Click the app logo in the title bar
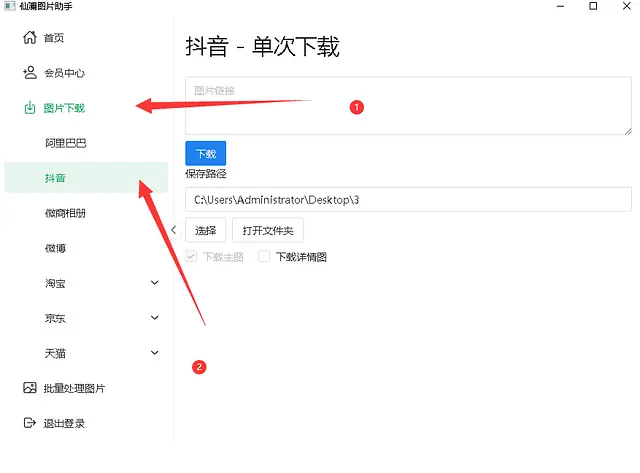 coord(9,6)
